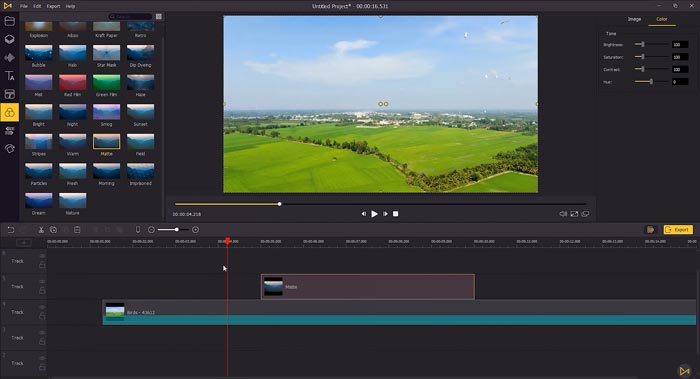
Task: Open the Text panel in sidebar
Action: (x=9, y=76)
